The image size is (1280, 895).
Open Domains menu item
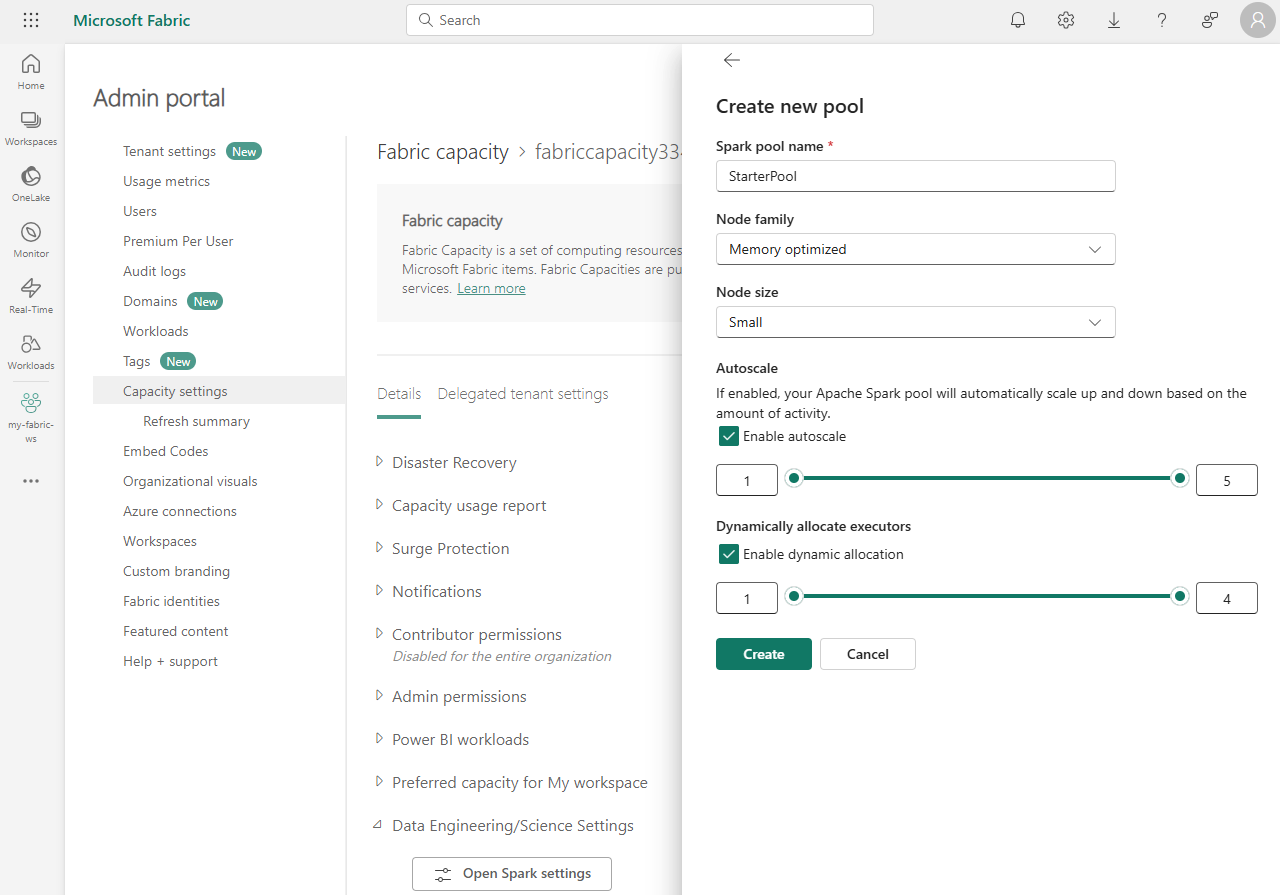pos(150,301)
